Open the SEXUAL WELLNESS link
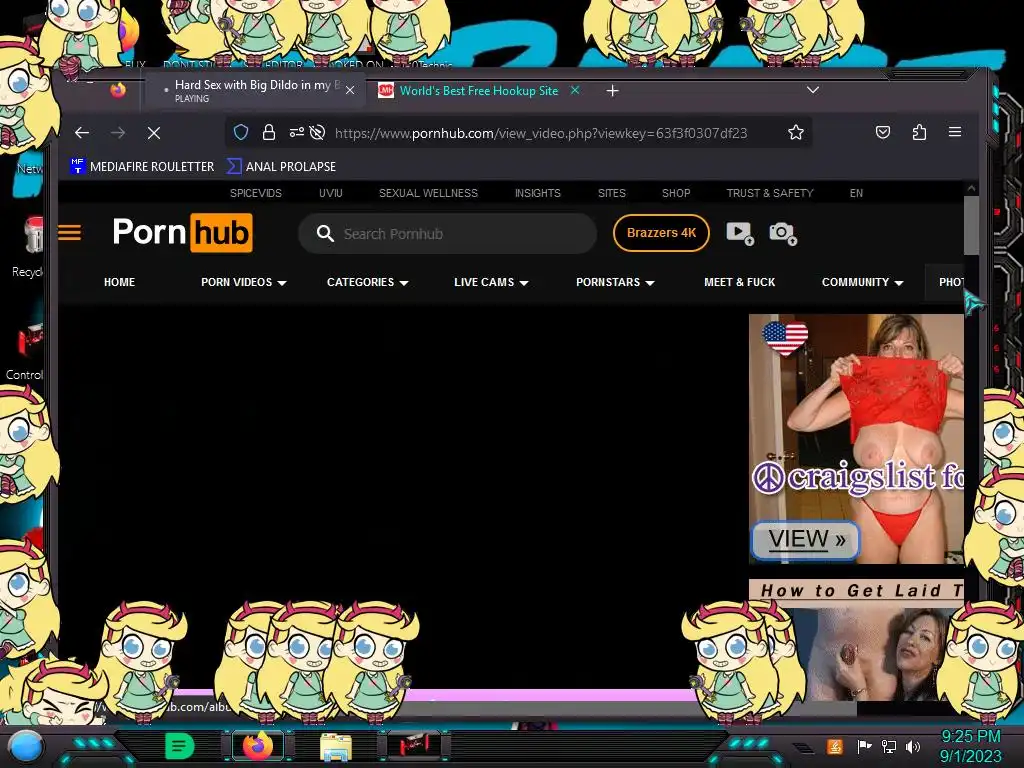 tap(428, 193)
